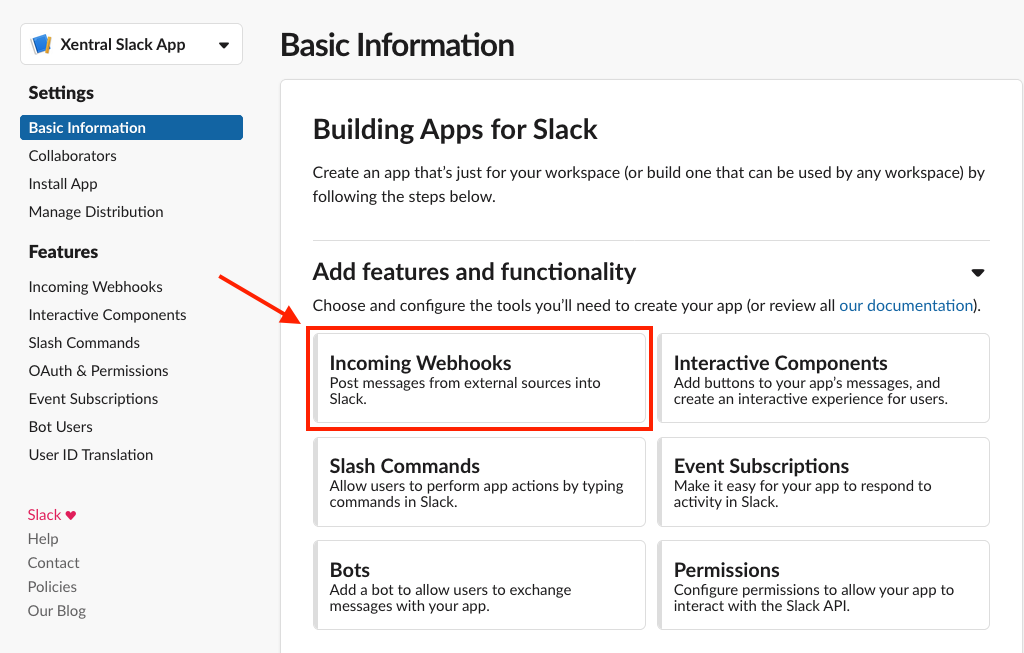Viewport: 1024px width, 653px height.
Task: Collapse the Add features and functionality section
Action: click(x=977, y=273)
